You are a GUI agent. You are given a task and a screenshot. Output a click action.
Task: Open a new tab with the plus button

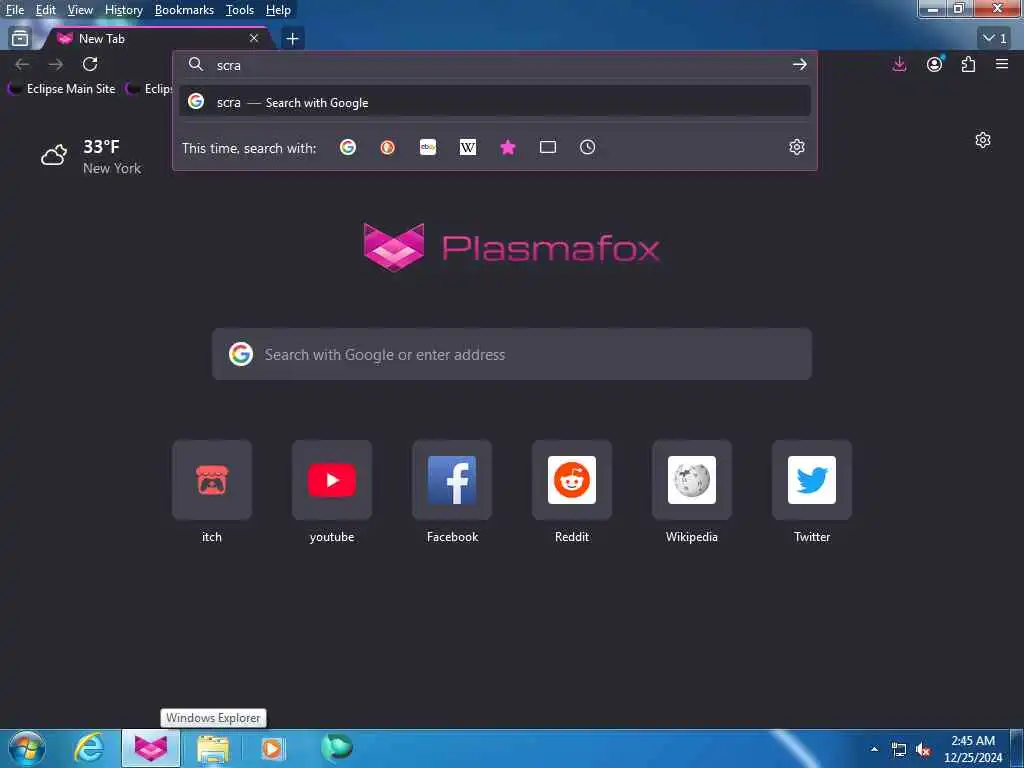[292, 39]
